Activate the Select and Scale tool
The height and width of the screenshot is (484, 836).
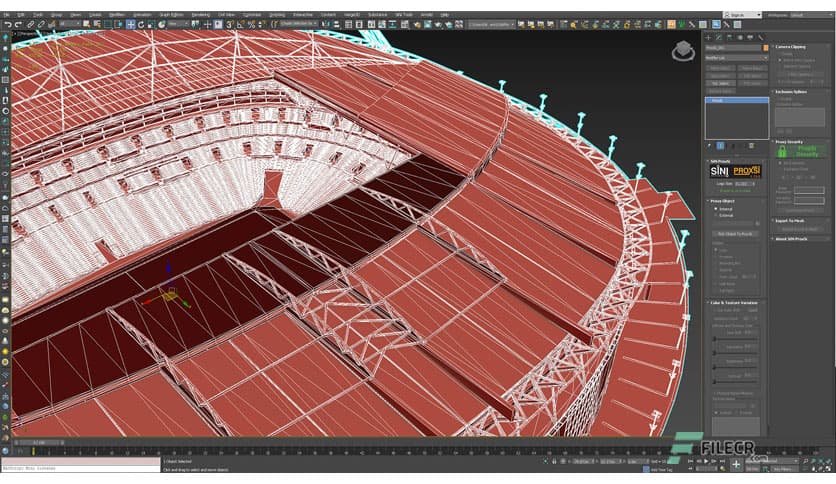pyautogui.click(x=151, y=25)
